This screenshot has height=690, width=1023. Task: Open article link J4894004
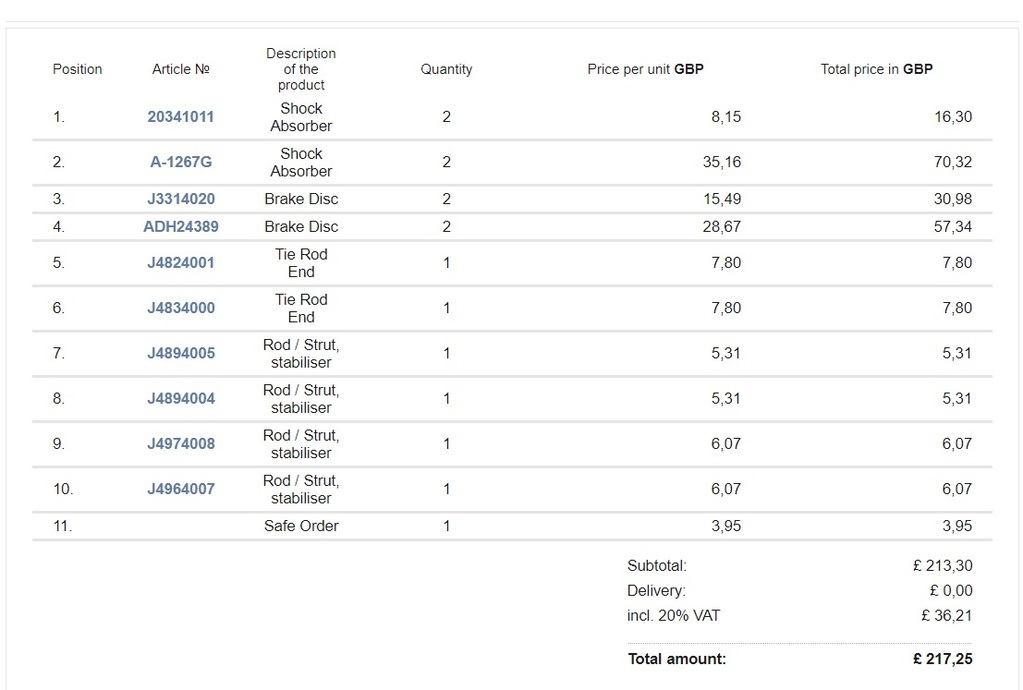(181, 398)
